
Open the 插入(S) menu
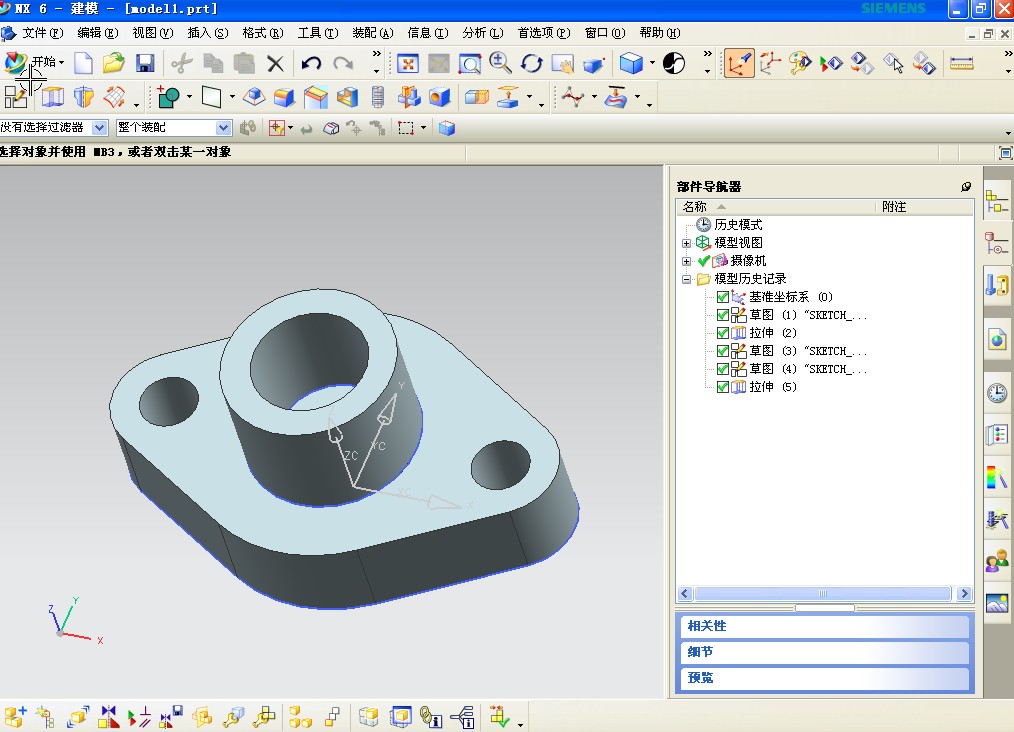(208, 33)
